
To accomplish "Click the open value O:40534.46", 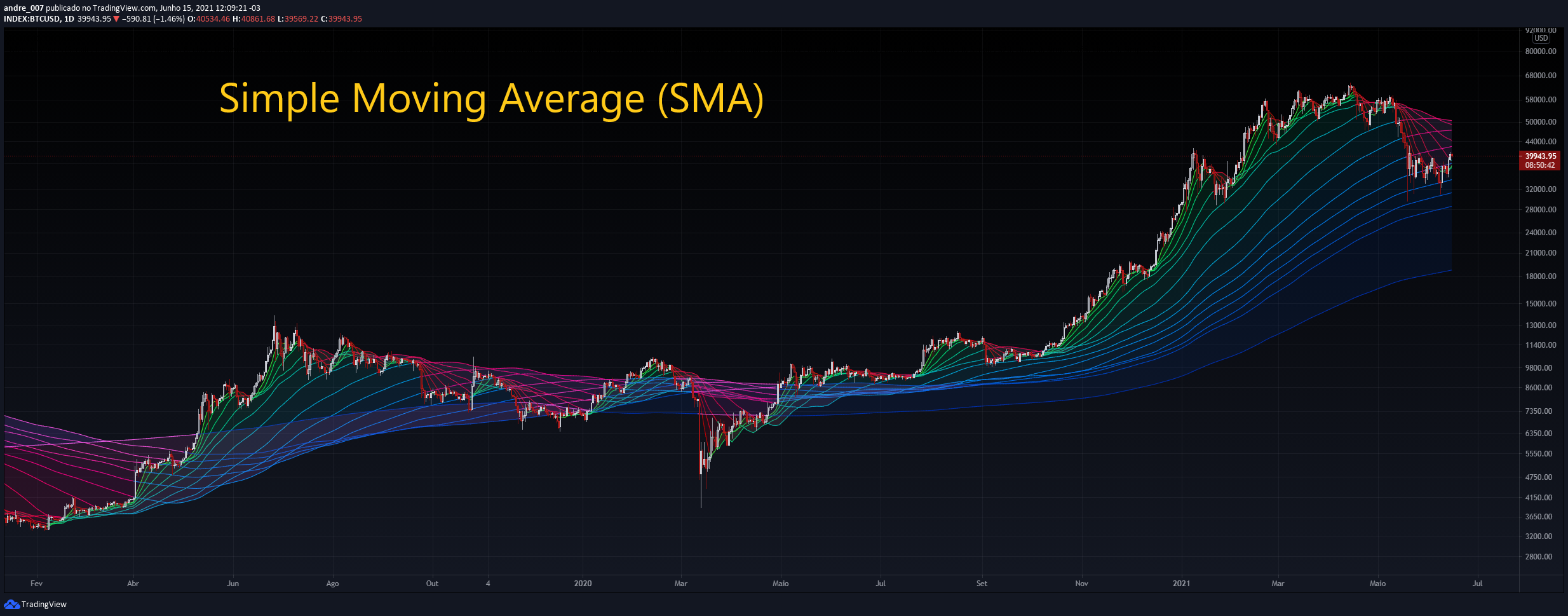I will point(208,19).
